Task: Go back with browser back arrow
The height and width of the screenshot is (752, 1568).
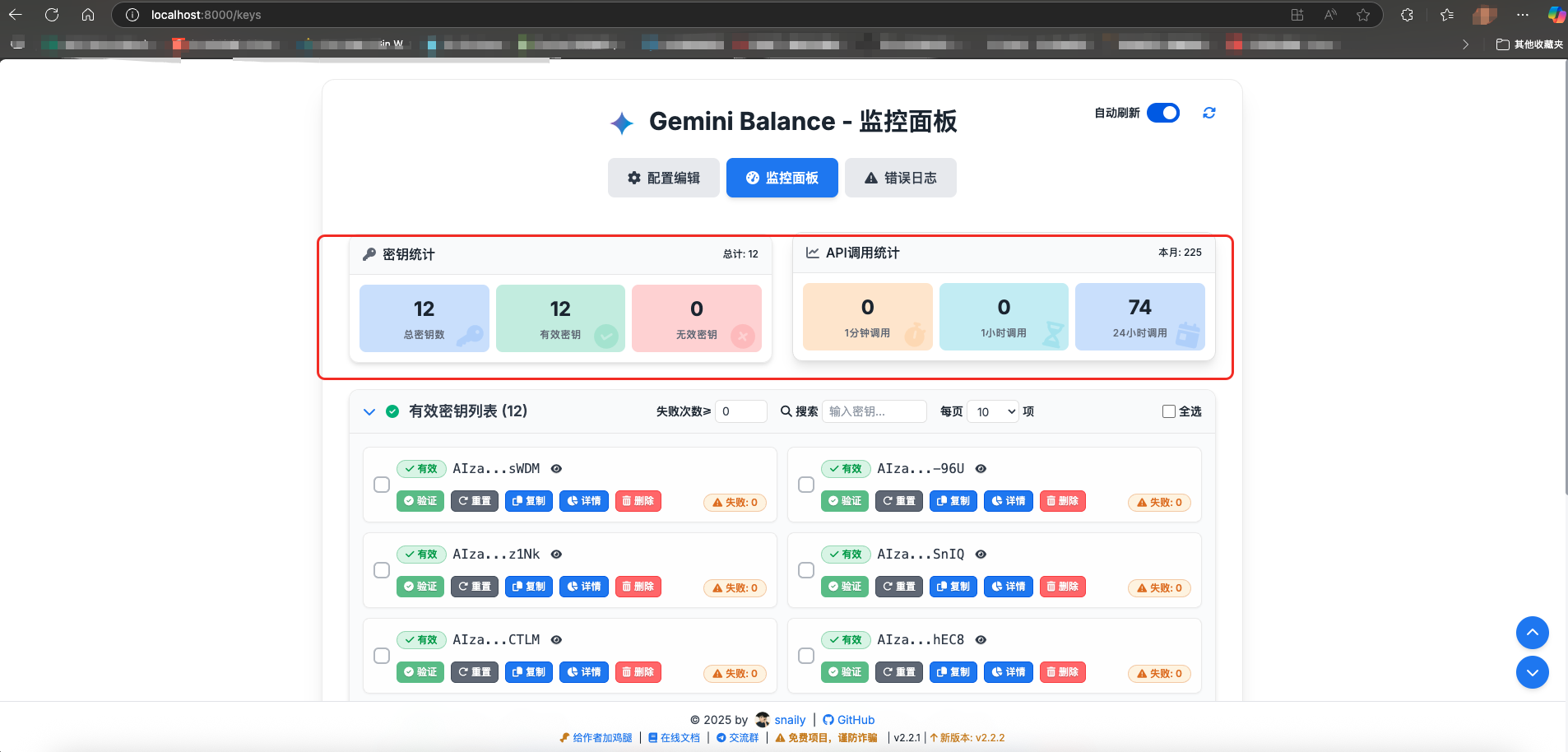Action: (x=15, y=15)
